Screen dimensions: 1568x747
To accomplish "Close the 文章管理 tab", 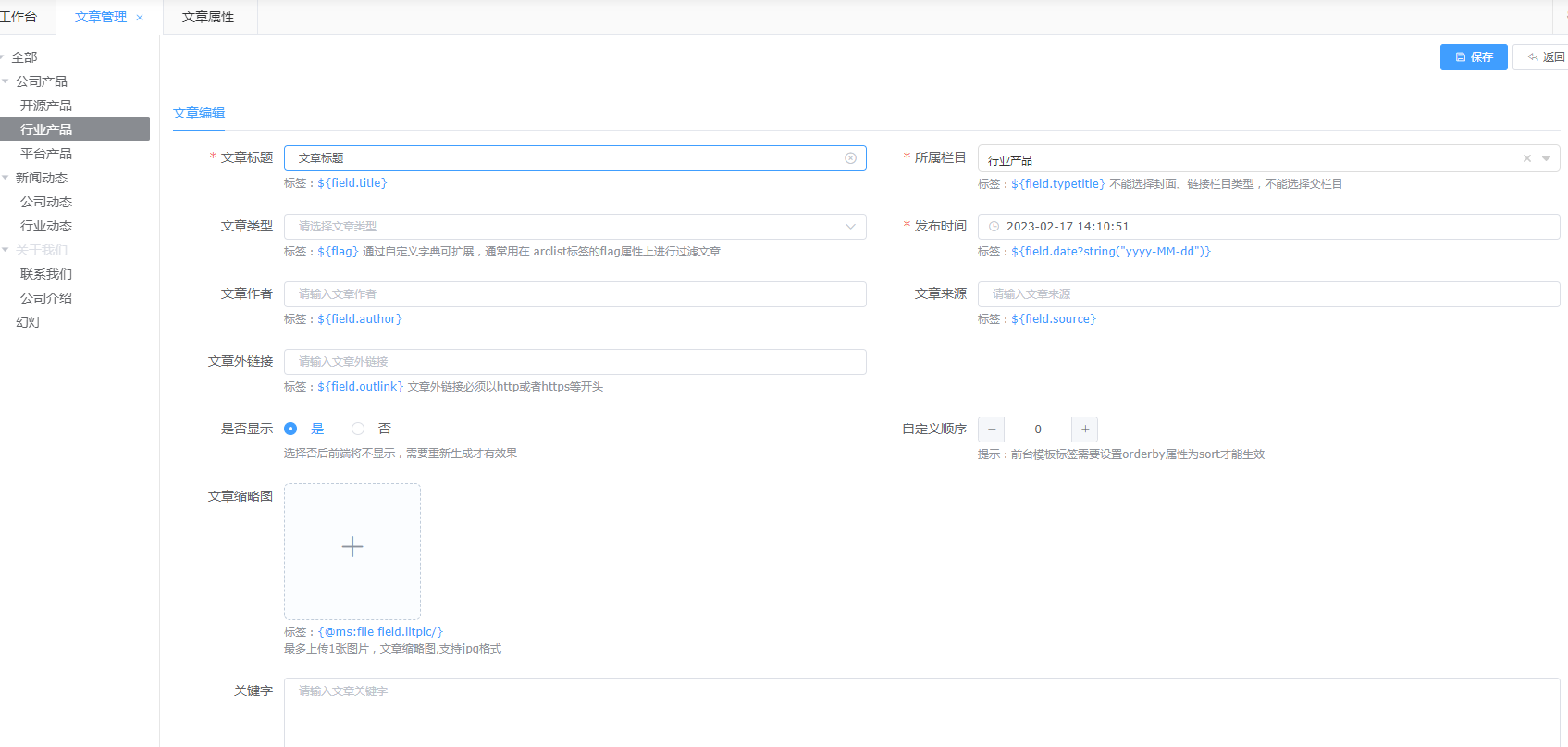I will coord(140,18).
